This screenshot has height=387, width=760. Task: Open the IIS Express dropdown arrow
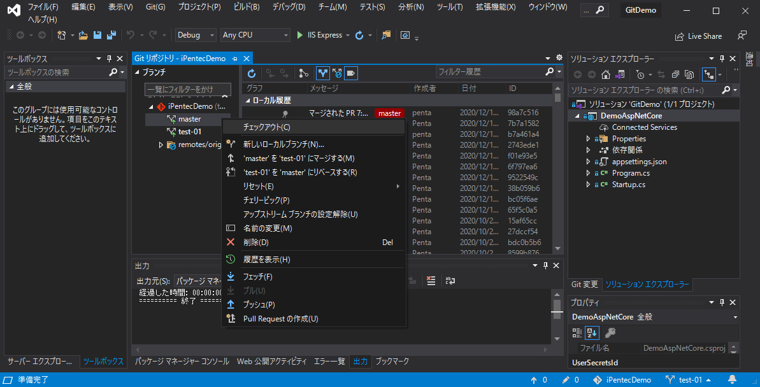tap(348, 35)
